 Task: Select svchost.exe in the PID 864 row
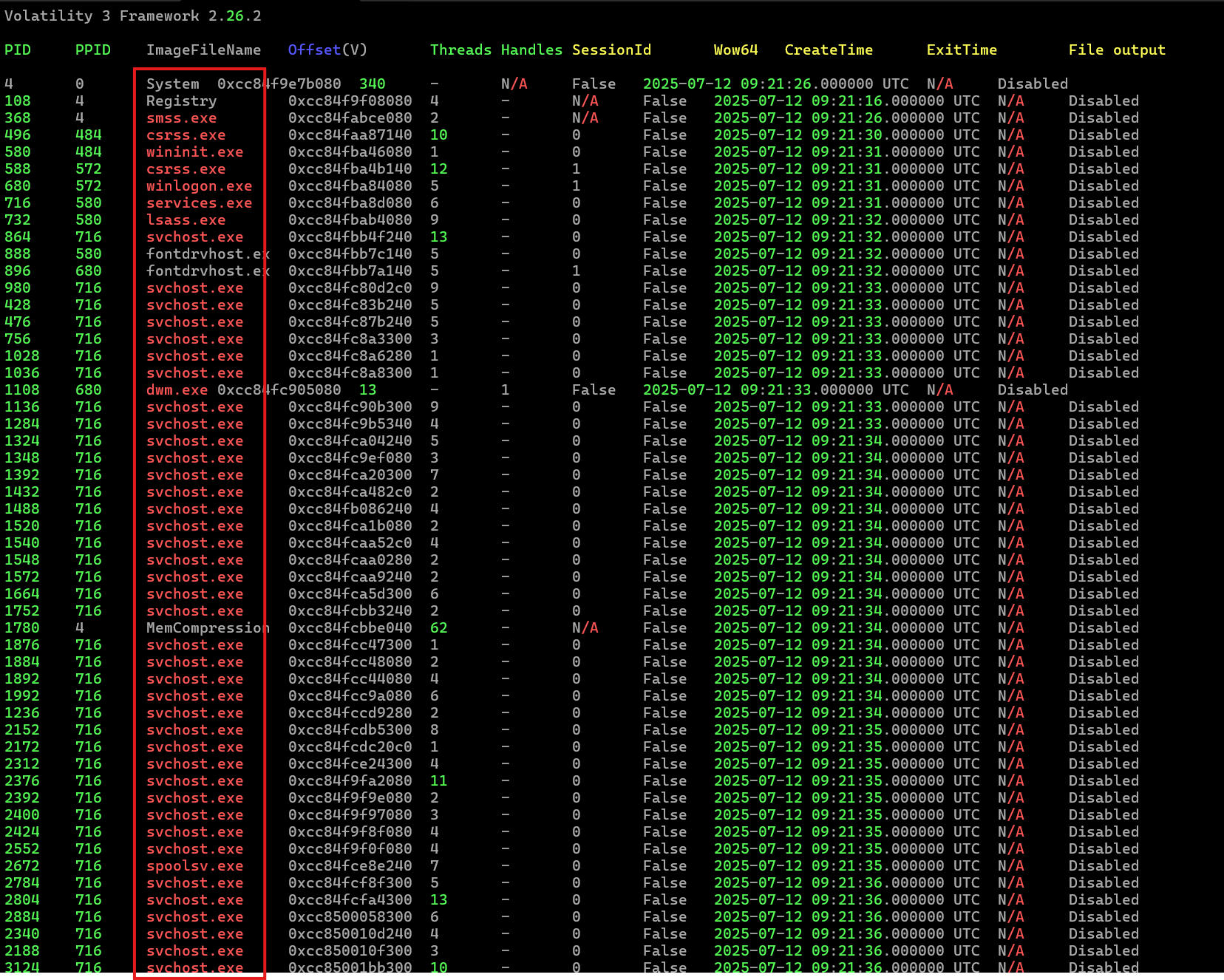[194, 237]
